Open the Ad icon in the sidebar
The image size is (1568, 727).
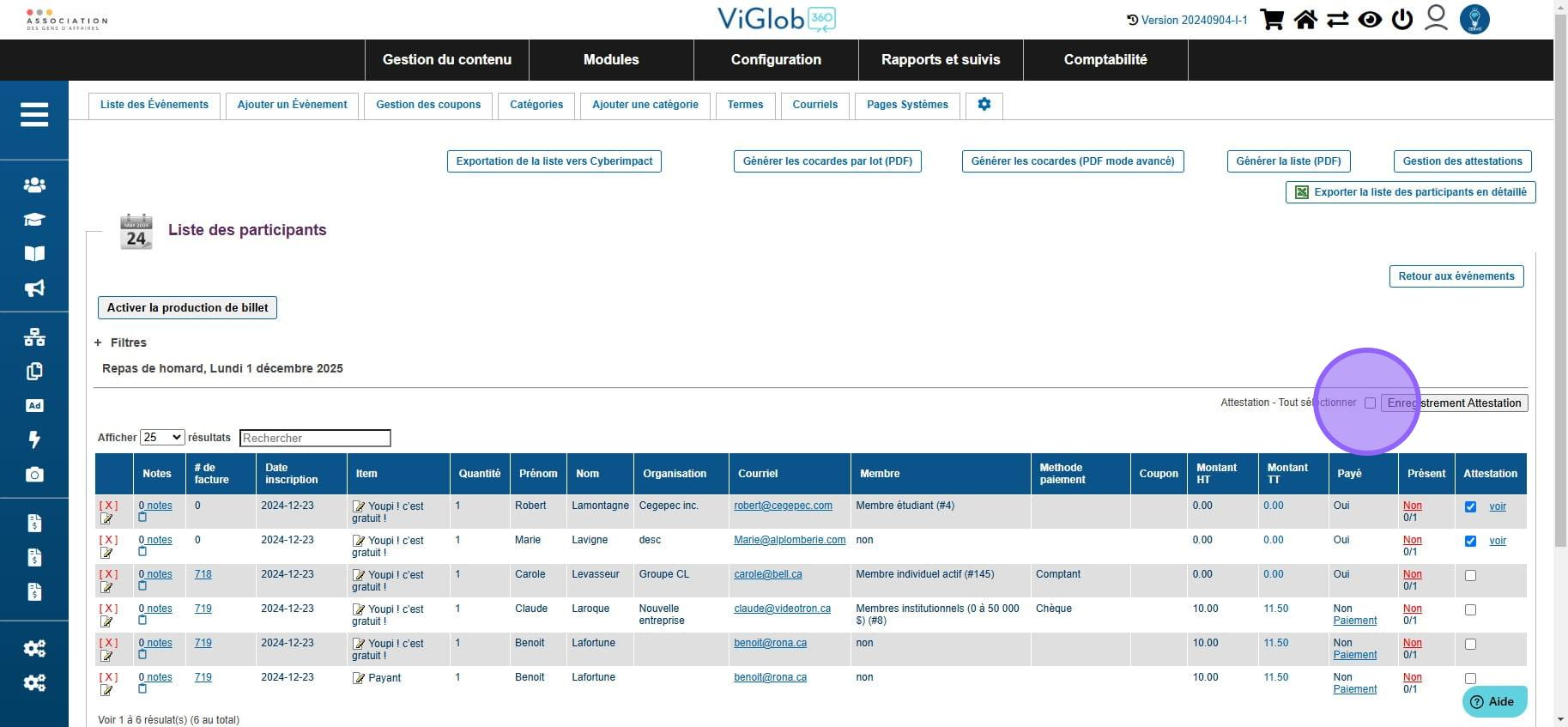click(x=34, y=405)
